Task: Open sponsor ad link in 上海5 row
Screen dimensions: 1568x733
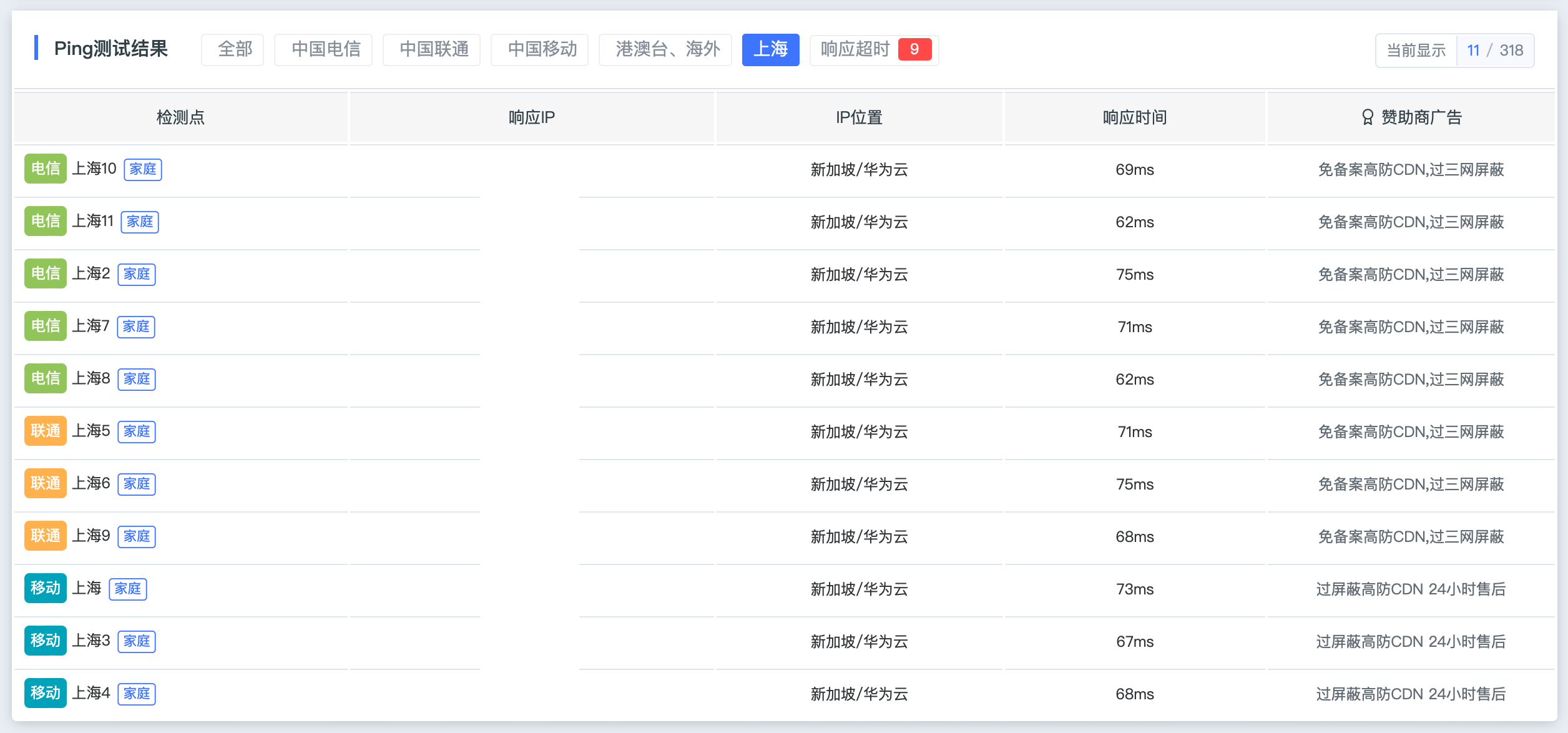Action: pyautogui.click(x=1411, y=432)
